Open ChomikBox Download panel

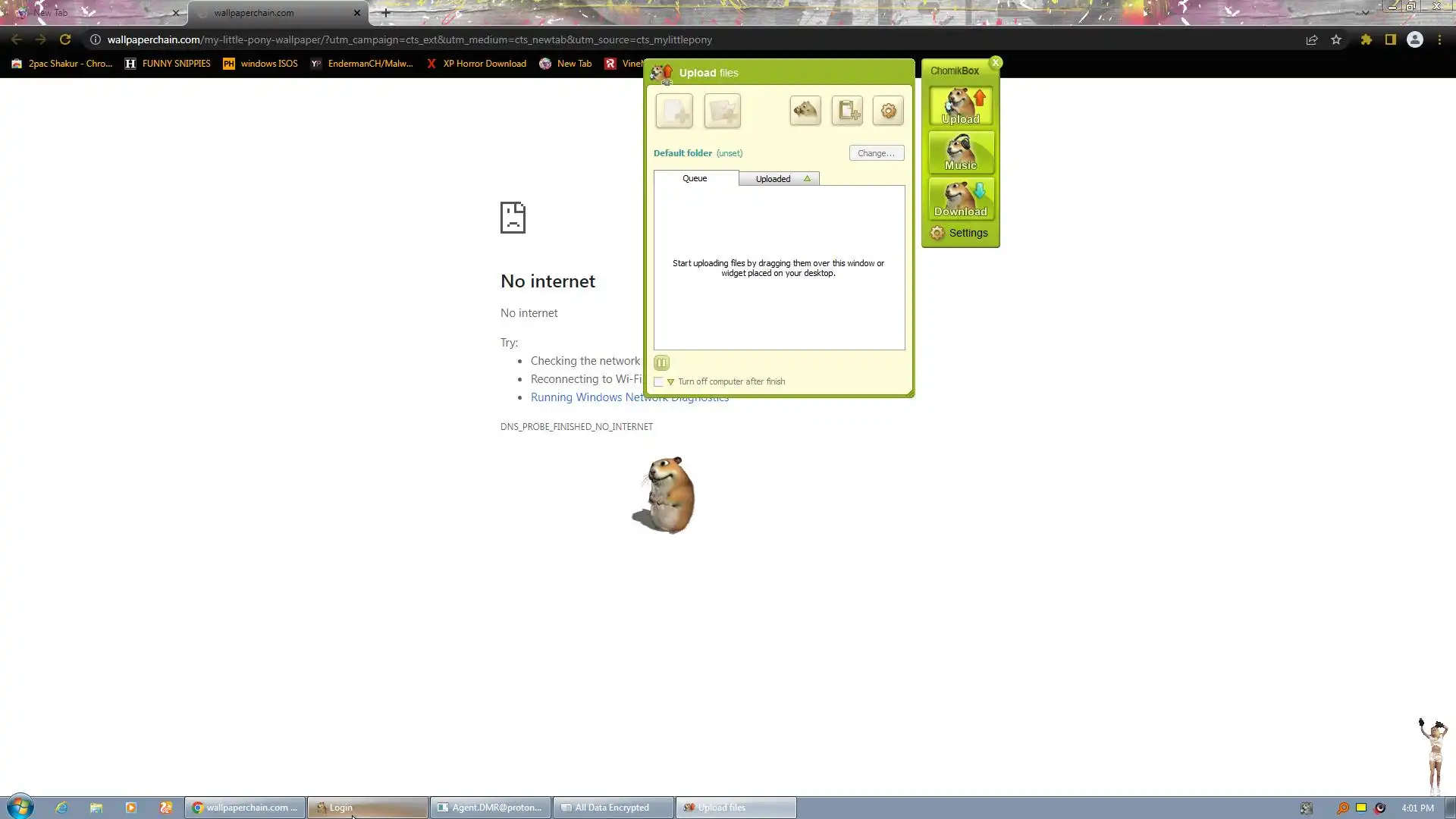coord(961,199)
